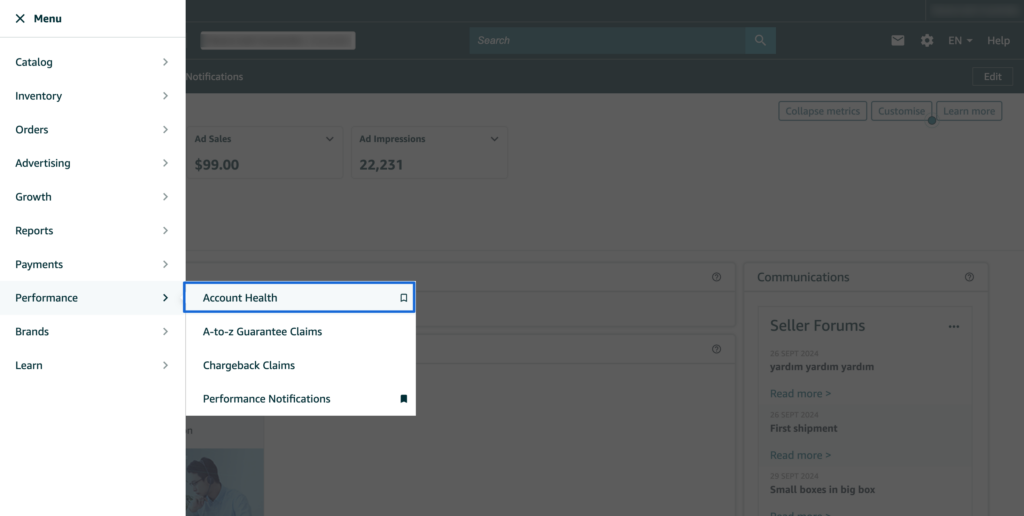Open 'Small boxes in big box' post

822,490
